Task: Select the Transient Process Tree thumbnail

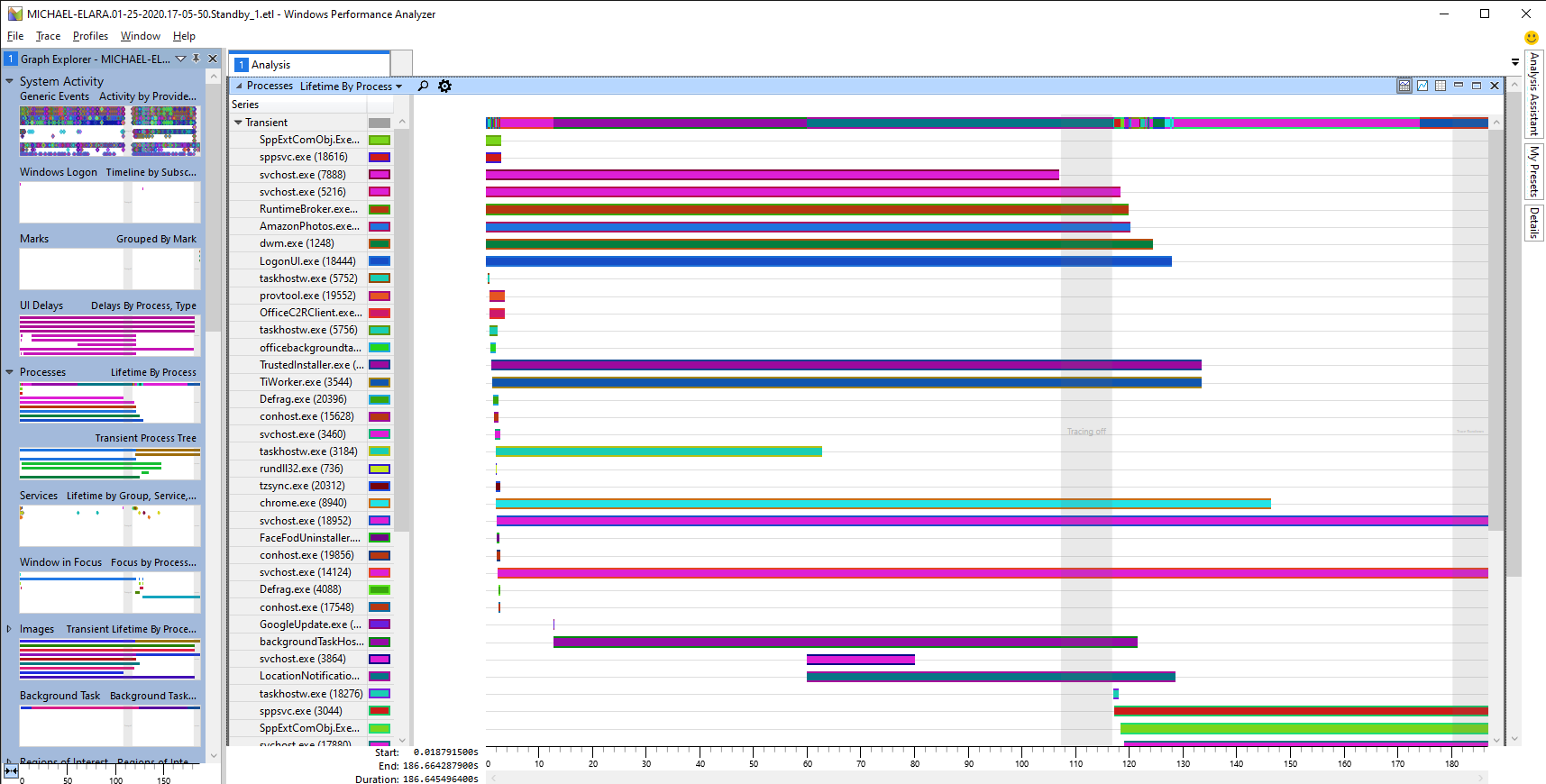Action: pos(110,464)
